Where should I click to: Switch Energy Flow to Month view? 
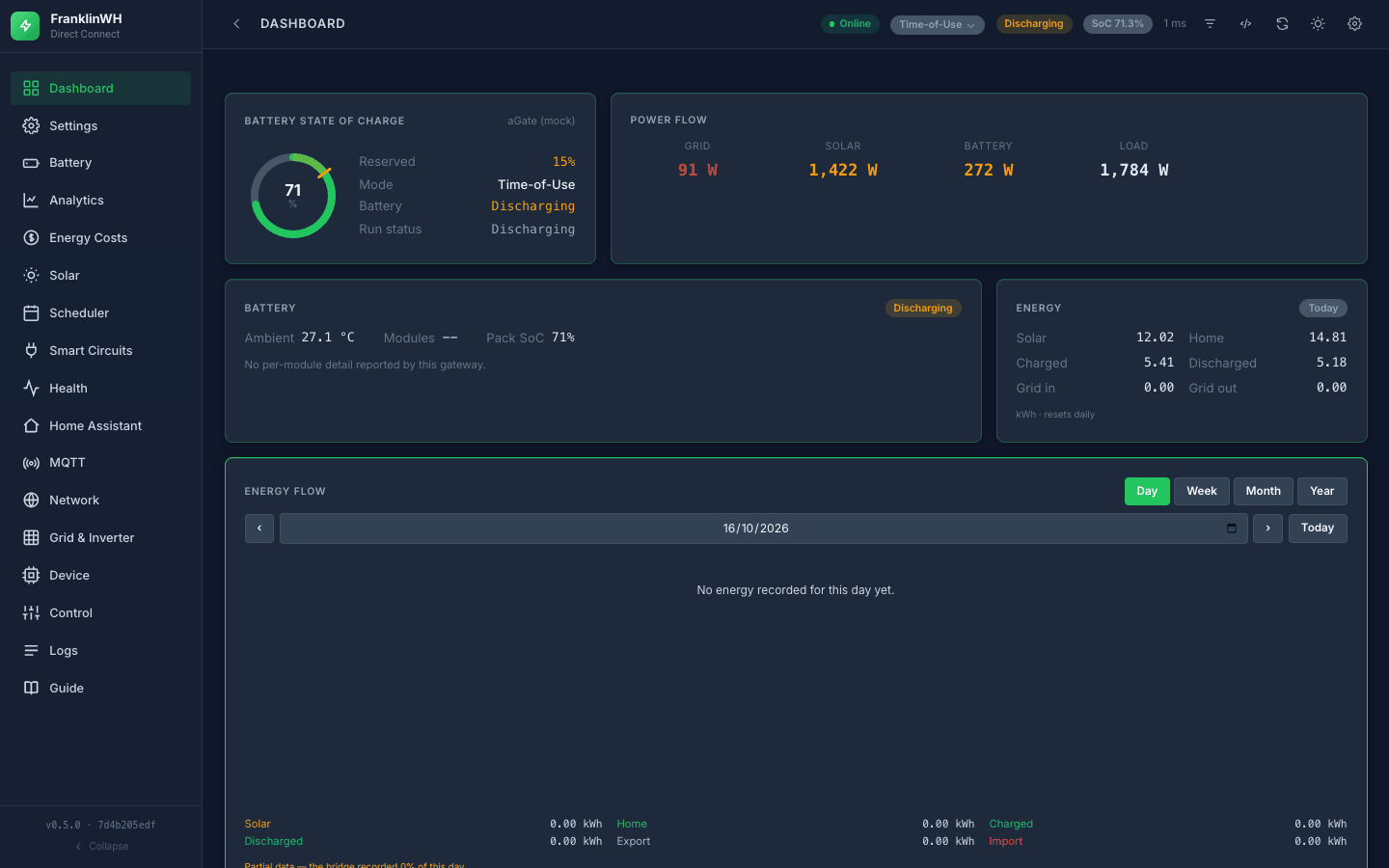click(1264, 492)
